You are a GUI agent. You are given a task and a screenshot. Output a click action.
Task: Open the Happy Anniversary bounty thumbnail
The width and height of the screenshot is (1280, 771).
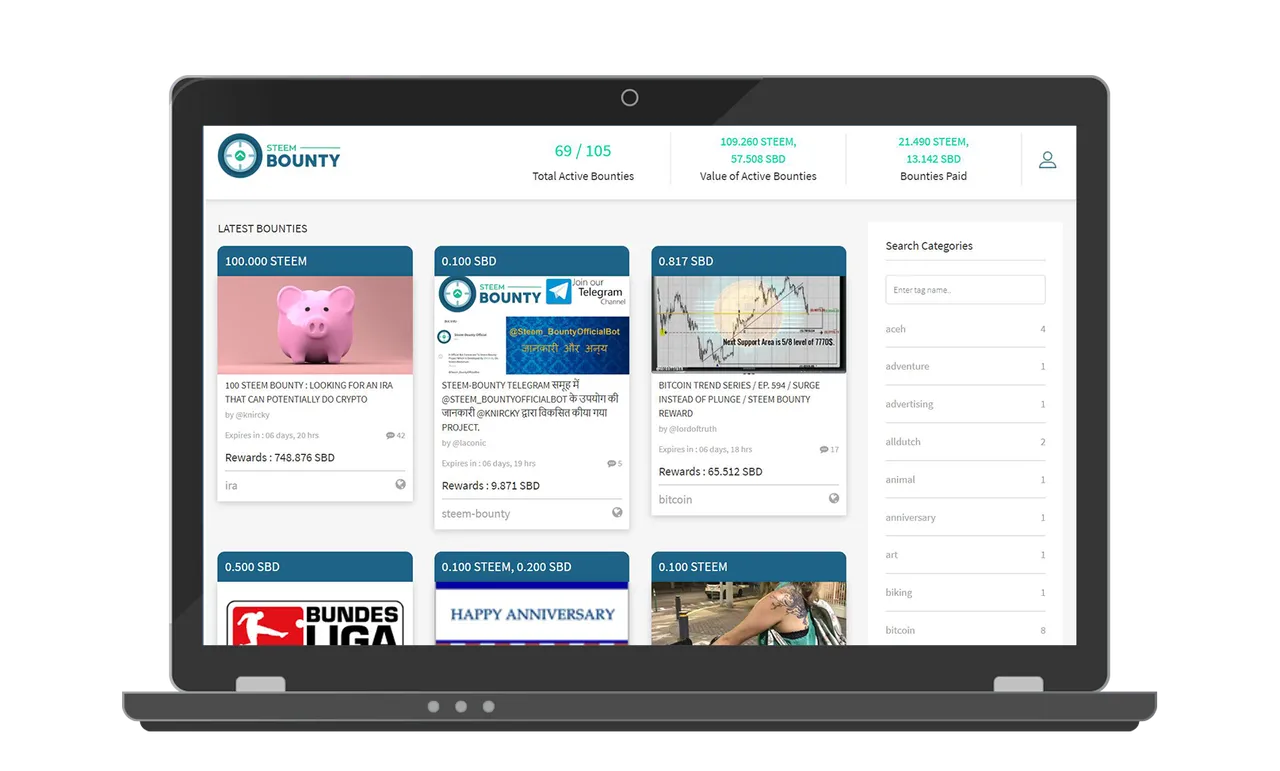click(x=532, y=613)
